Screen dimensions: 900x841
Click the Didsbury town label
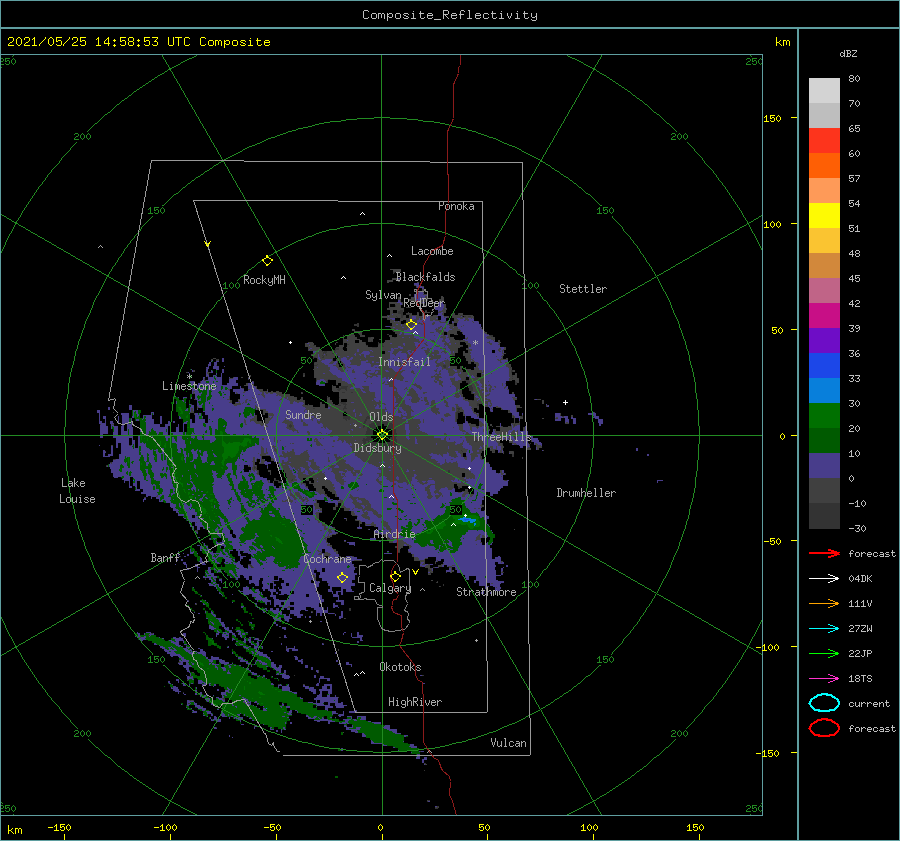(x=377, y=448)
